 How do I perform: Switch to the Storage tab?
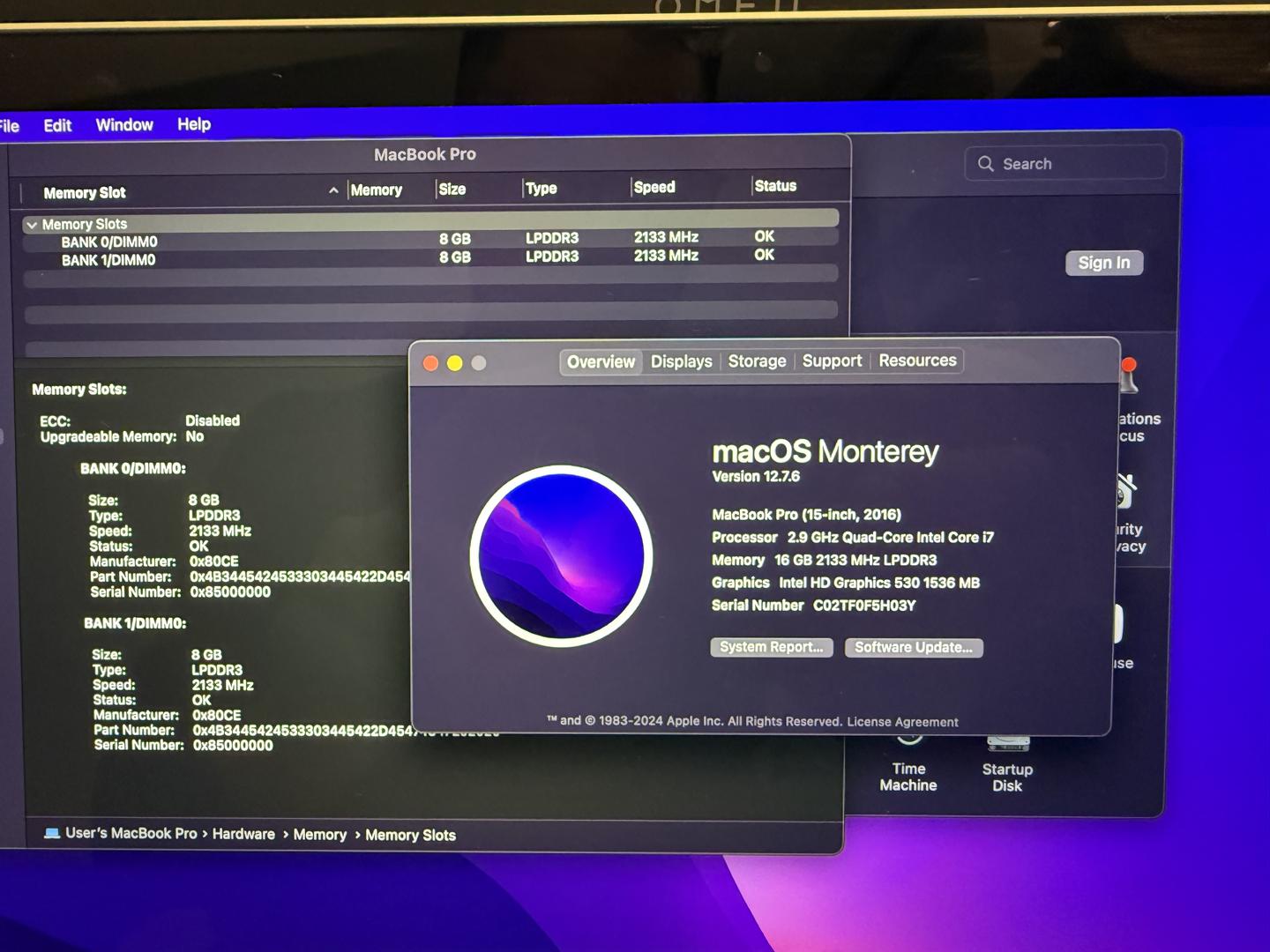tap(757, 361)
